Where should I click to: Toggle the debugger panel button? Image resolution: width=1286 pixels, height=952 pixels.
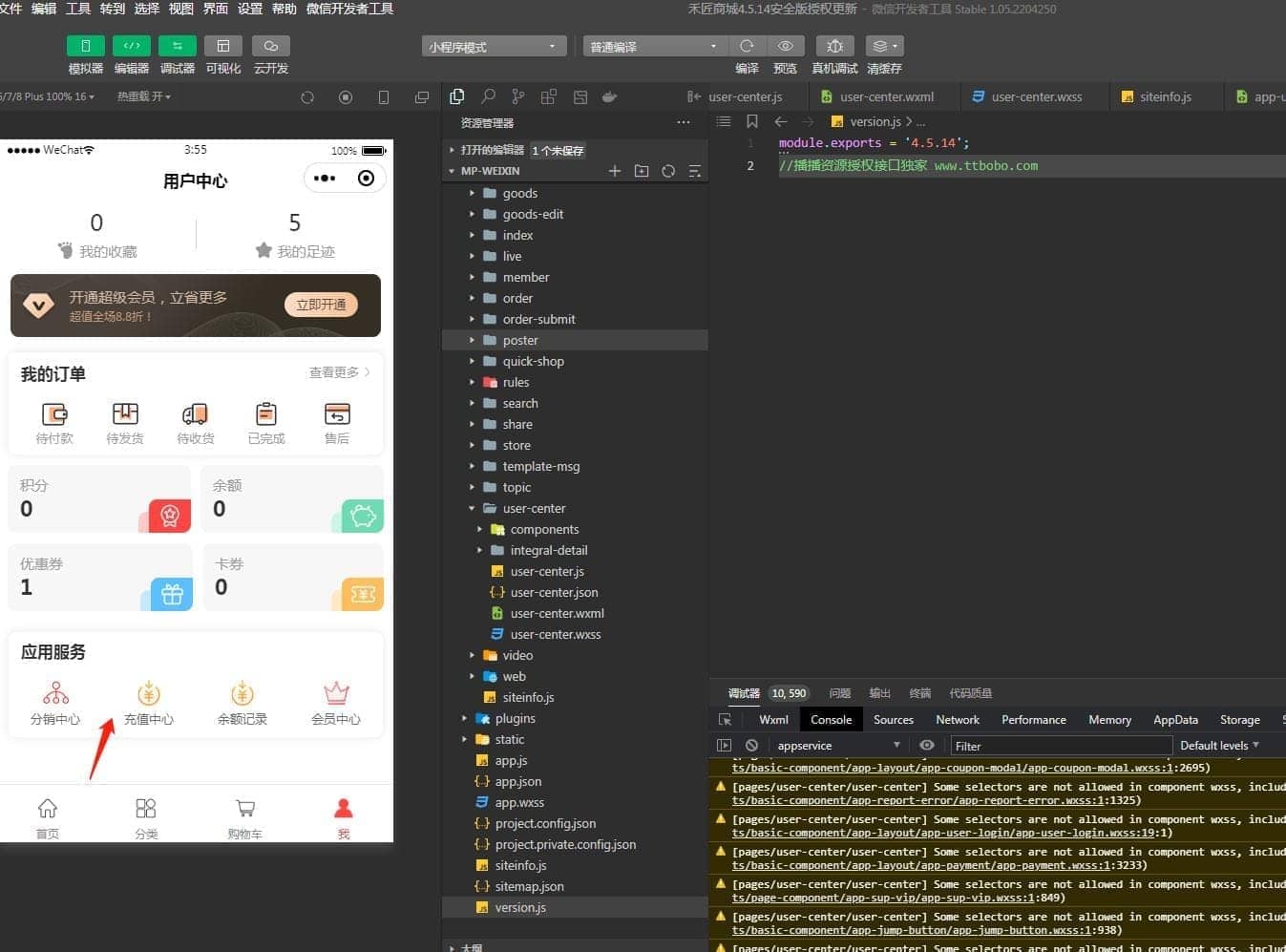pos(178,46)
